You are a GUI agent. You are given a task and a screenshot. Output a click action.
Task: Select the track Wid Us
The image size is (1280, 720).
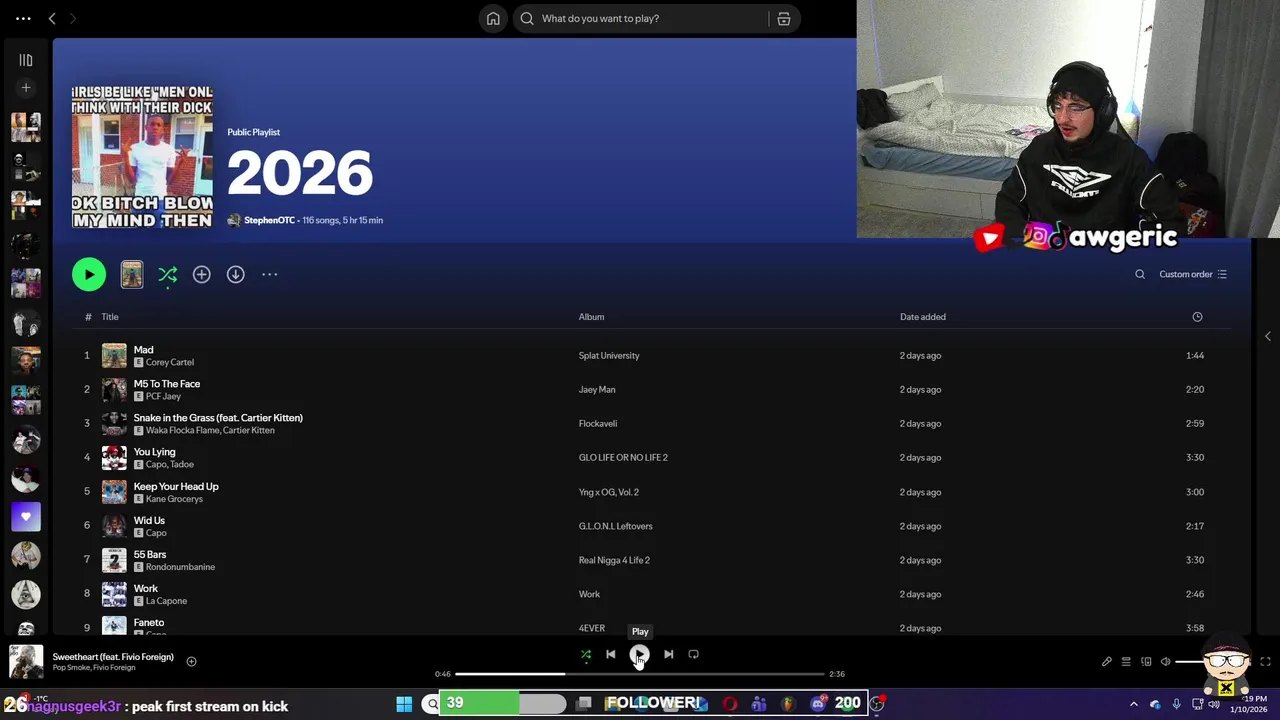click(149, 520)
